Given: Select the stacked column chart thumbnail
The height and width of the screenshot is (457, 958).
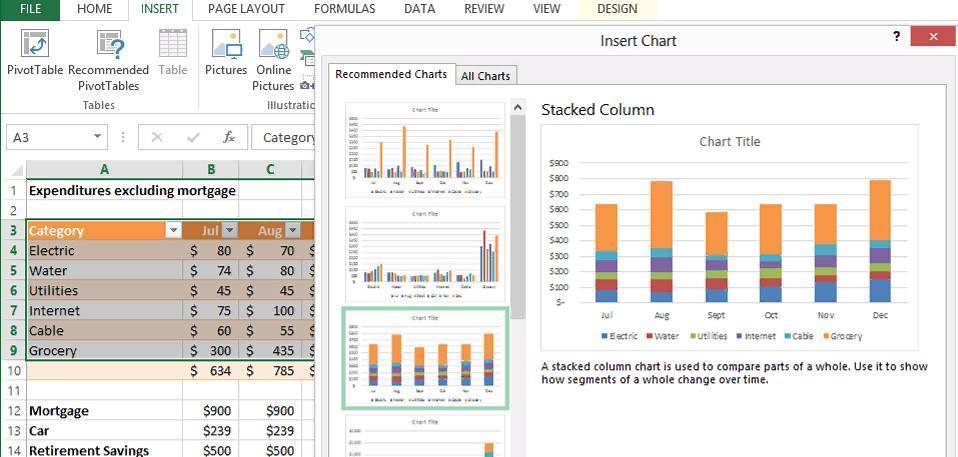Looking at the screenshot, I should click(425, 359).
